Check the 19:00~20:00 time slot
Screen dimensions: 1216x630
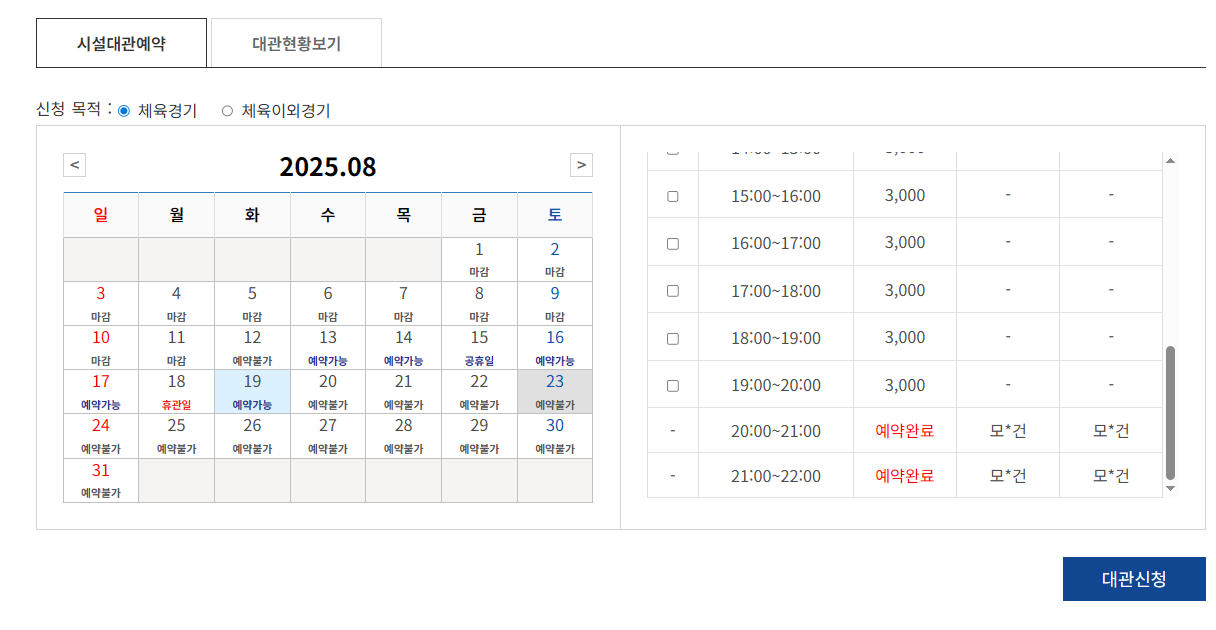click(x=673, y=386)
